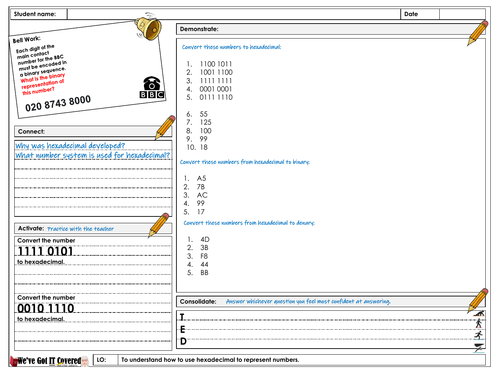Click hexadecimal value 3B
The height and width of the screenshot is (375, 500).
pyautogui.click(x=204, y=248)
